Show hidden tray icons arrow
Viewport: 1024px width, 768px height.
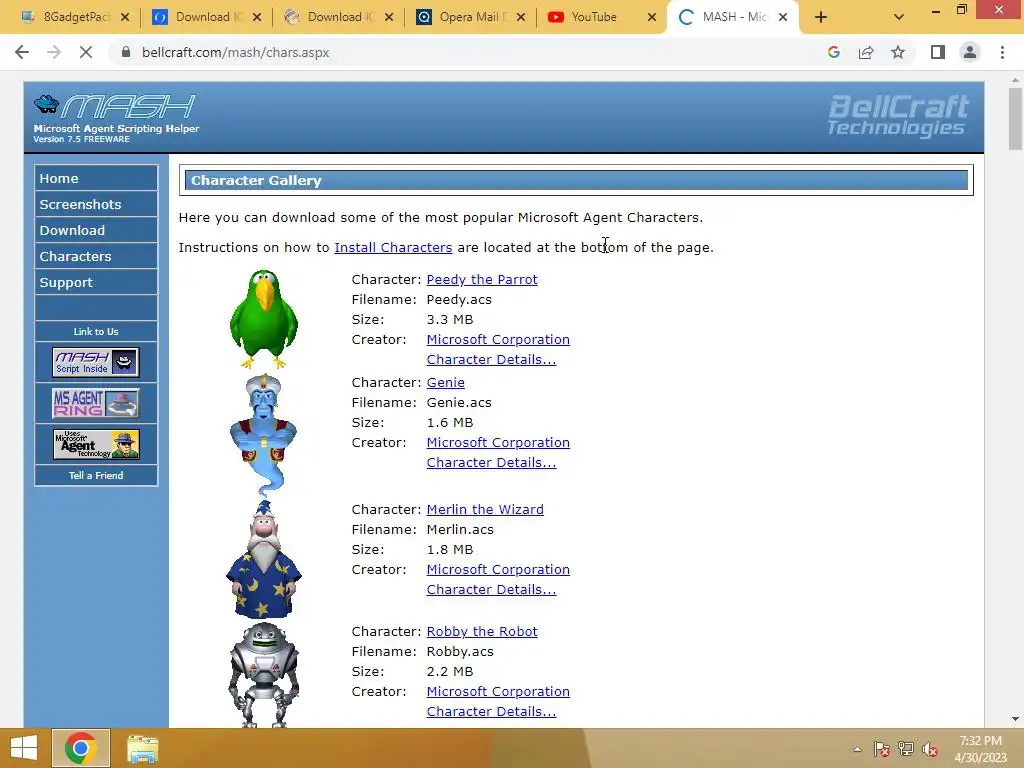pos(857,749)
